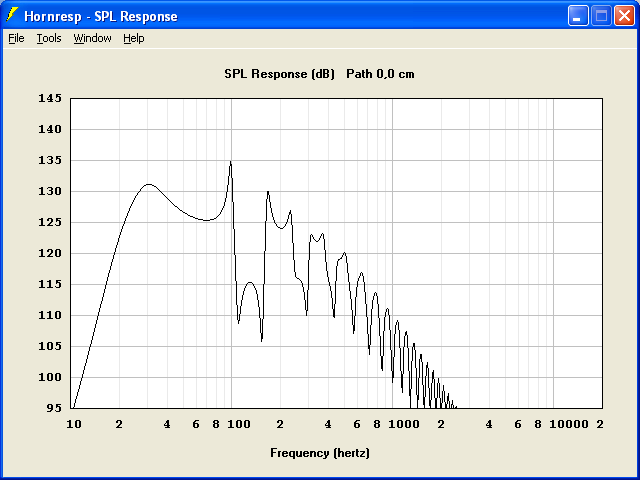This screenshot has width=640, height=480.
Task: Minimize the Hornresp window
Action: click(x=579, y=16)
